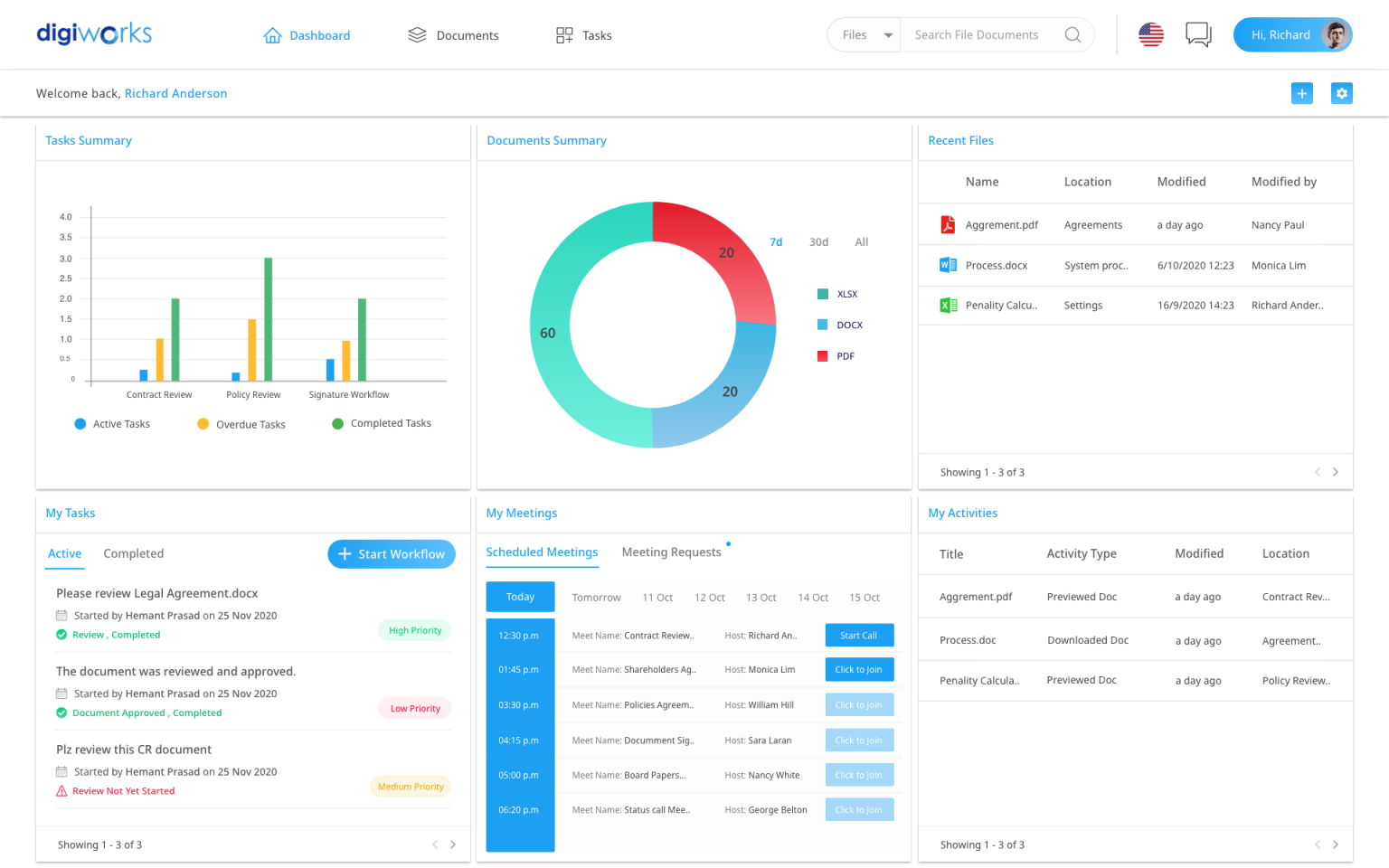Click previous arrow under My Tasks
This screenshot has width=1389, height=868.
[x=434, y=844]
